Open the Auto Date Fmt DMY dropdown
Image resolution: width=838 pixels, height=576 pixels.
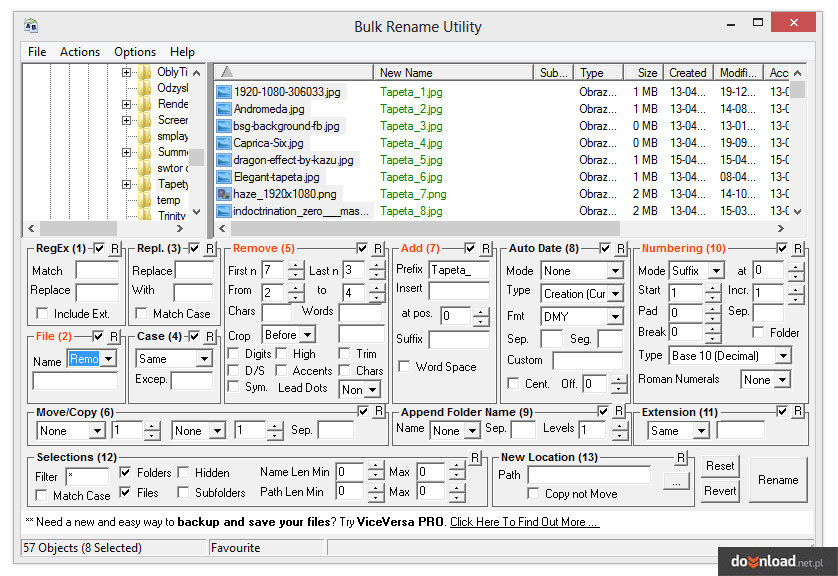616,316
